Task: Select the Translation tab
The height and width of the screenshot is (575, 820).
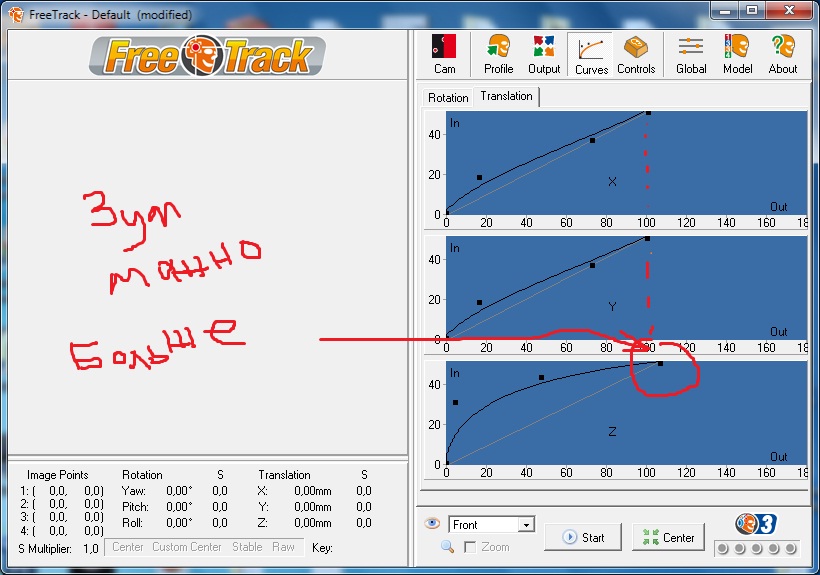Action: pyautogui.click(x=506, y=96)
